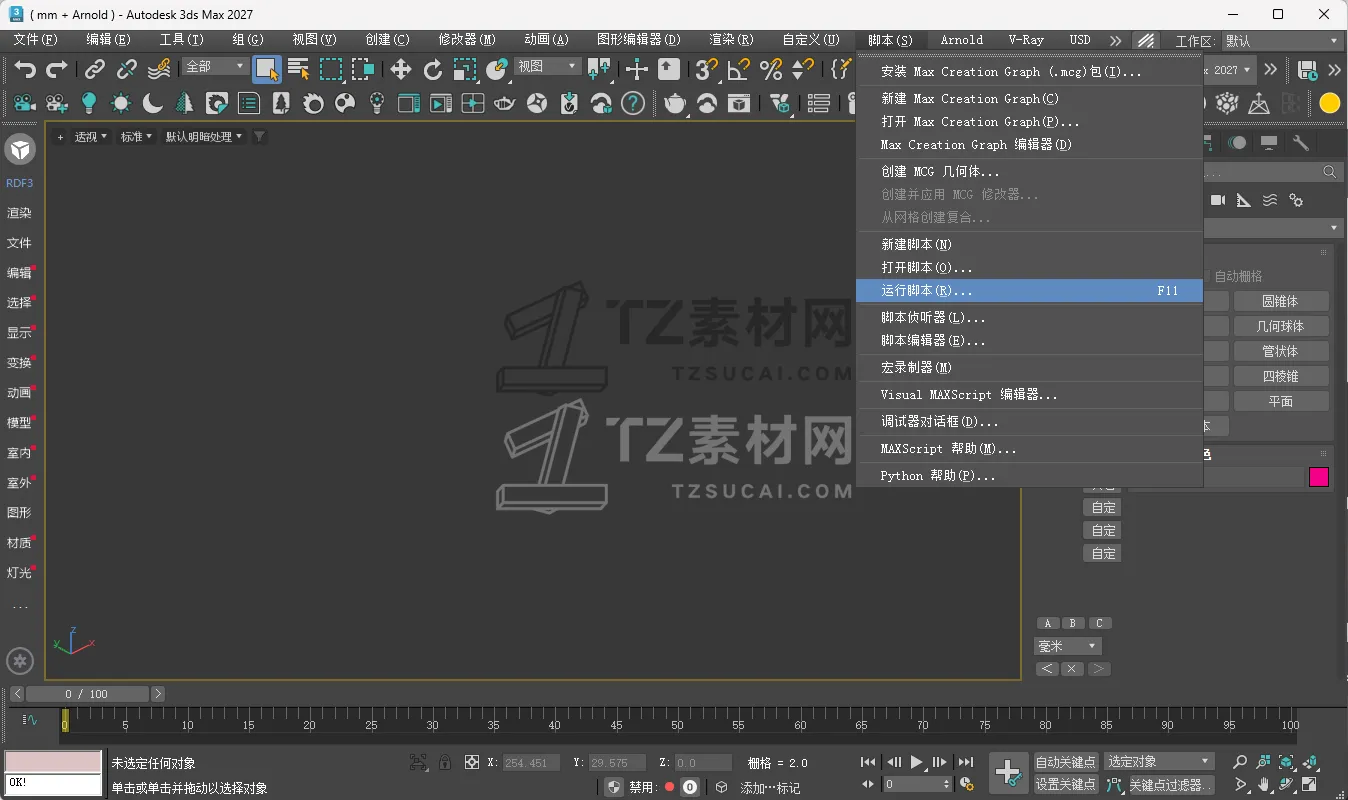The image size is (1348, 800).
Task: Toggle the Percent Snap icon
Action: click(771, 69)
